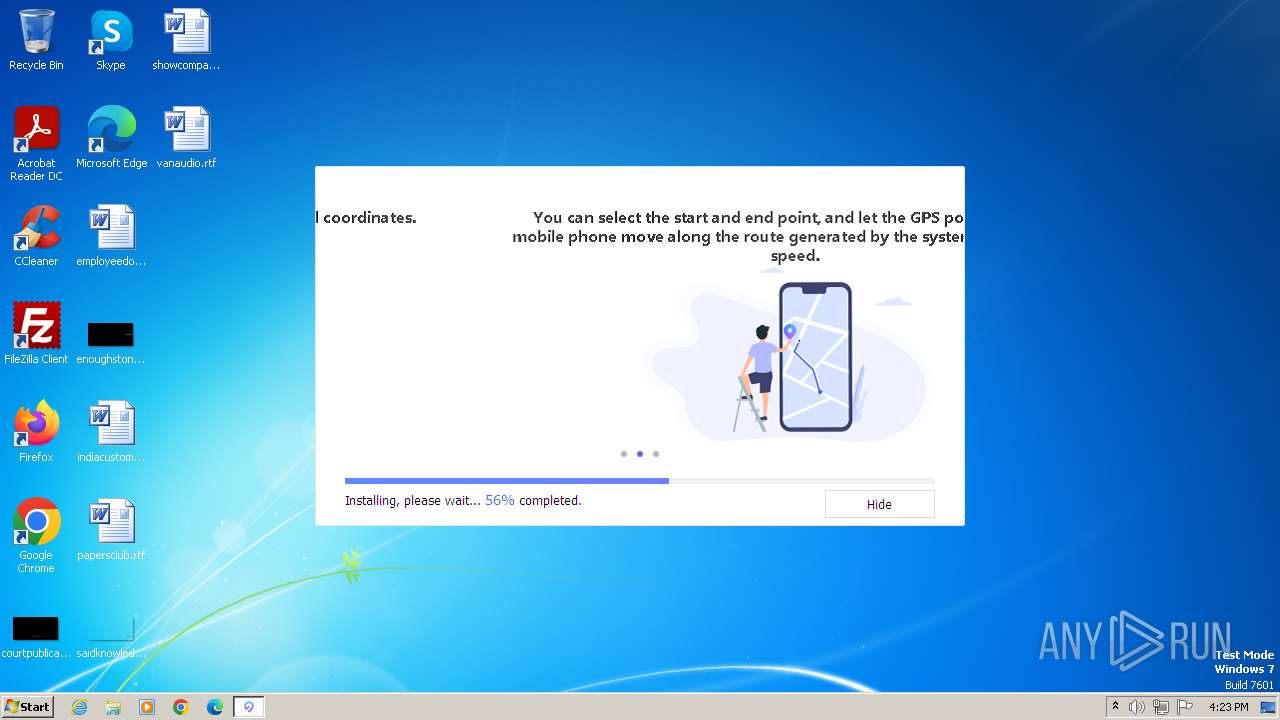1280x720 pixels.
Task: Select the papersclub.rtf file
Action: [111, 530]
